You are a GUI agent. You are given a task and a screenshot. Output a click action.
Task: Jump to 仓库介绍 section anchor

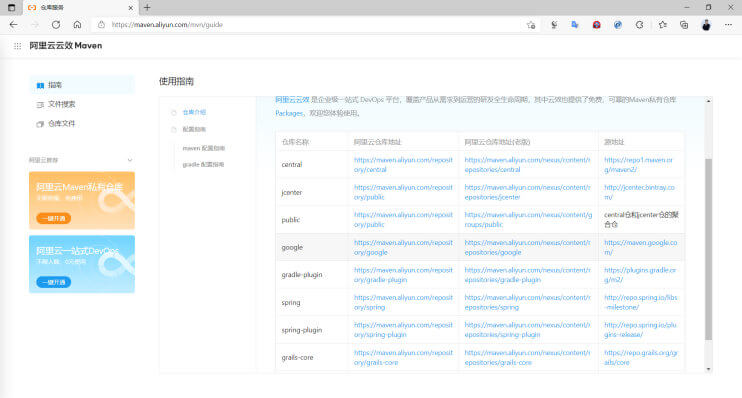[x=194, y=112]
